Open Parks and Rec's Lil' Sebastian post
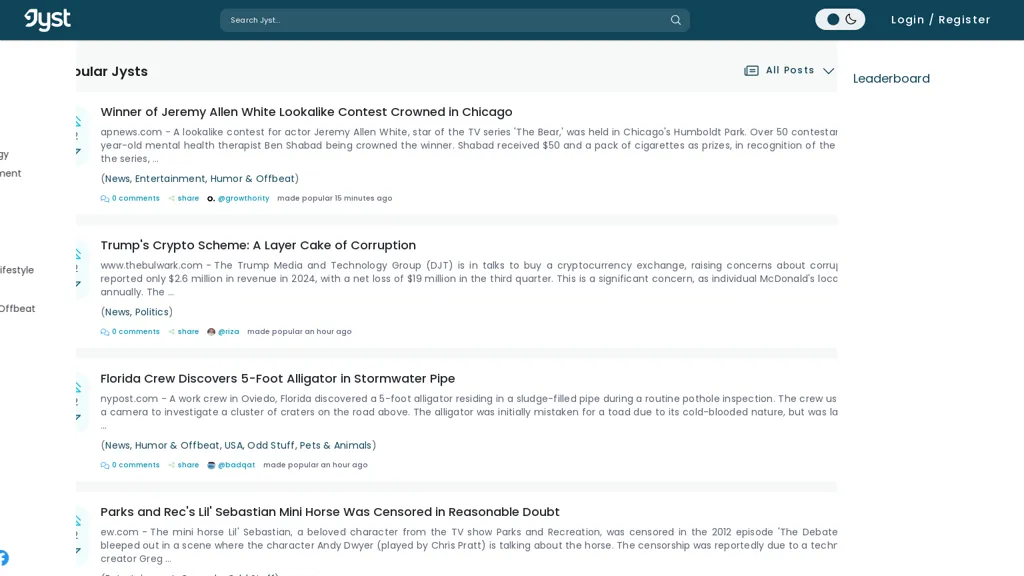The width and height of the screenshot is (1024, 576). click(330, 512)
